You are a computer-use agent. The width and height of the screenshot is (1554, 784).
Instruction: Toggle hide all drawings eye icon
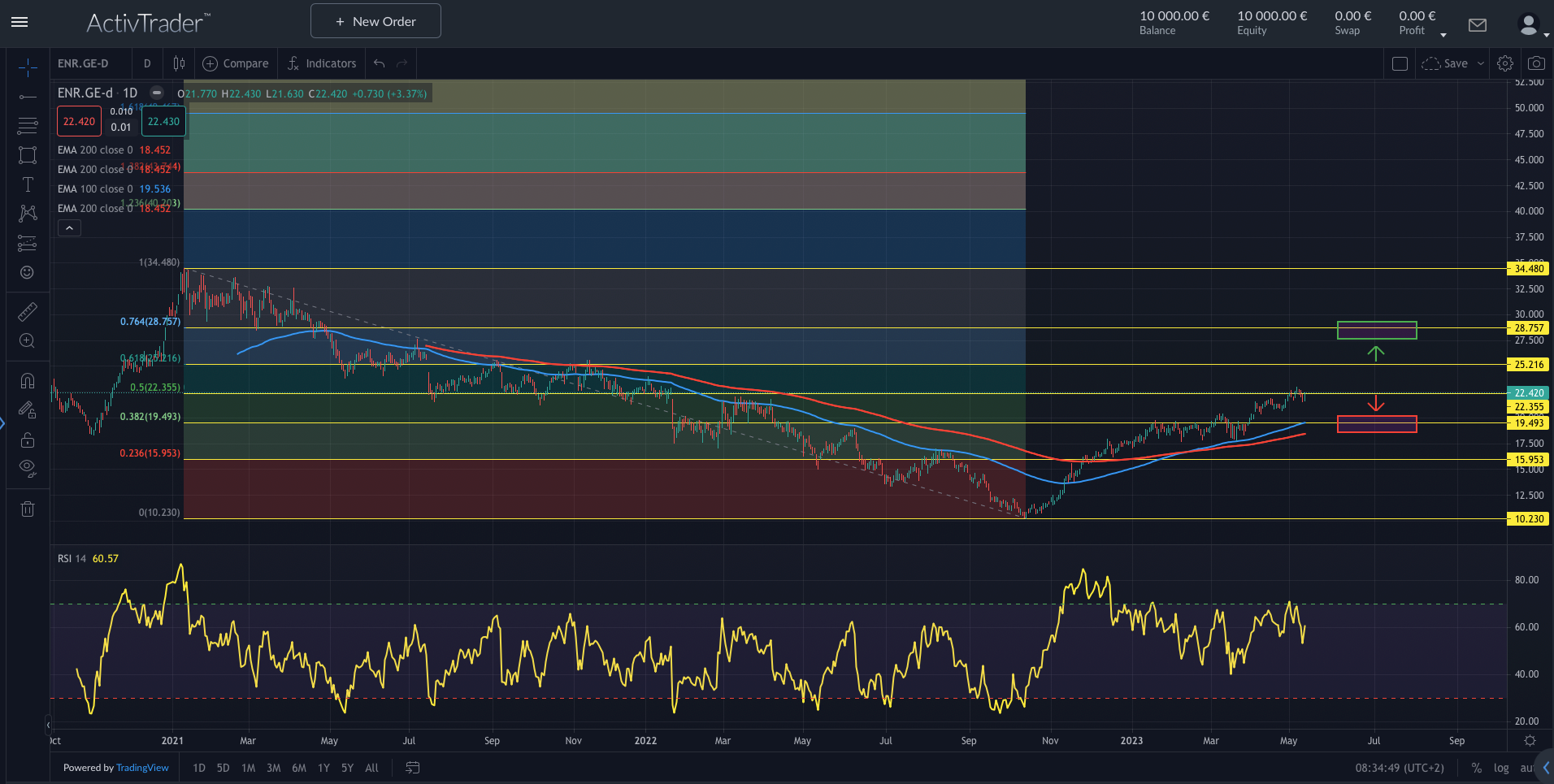pyautogui.click(x=28, y=467)
